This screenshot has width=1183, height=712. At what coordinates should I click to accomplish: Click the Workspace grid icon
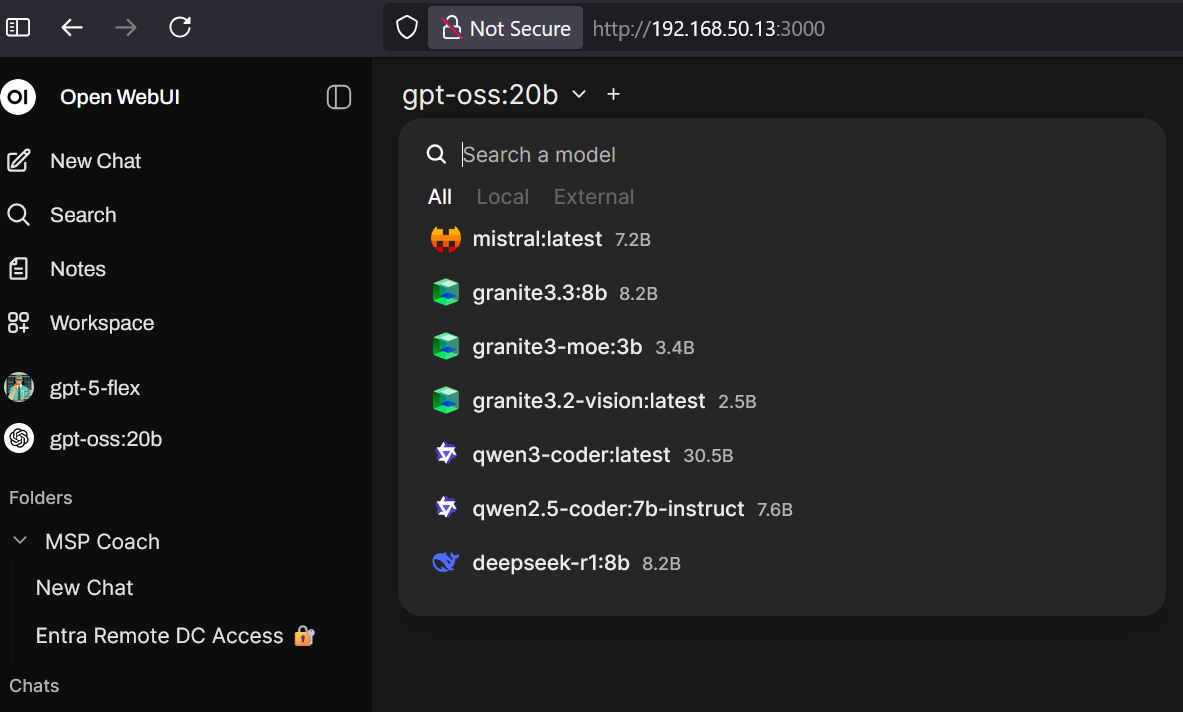coord(18,323)
